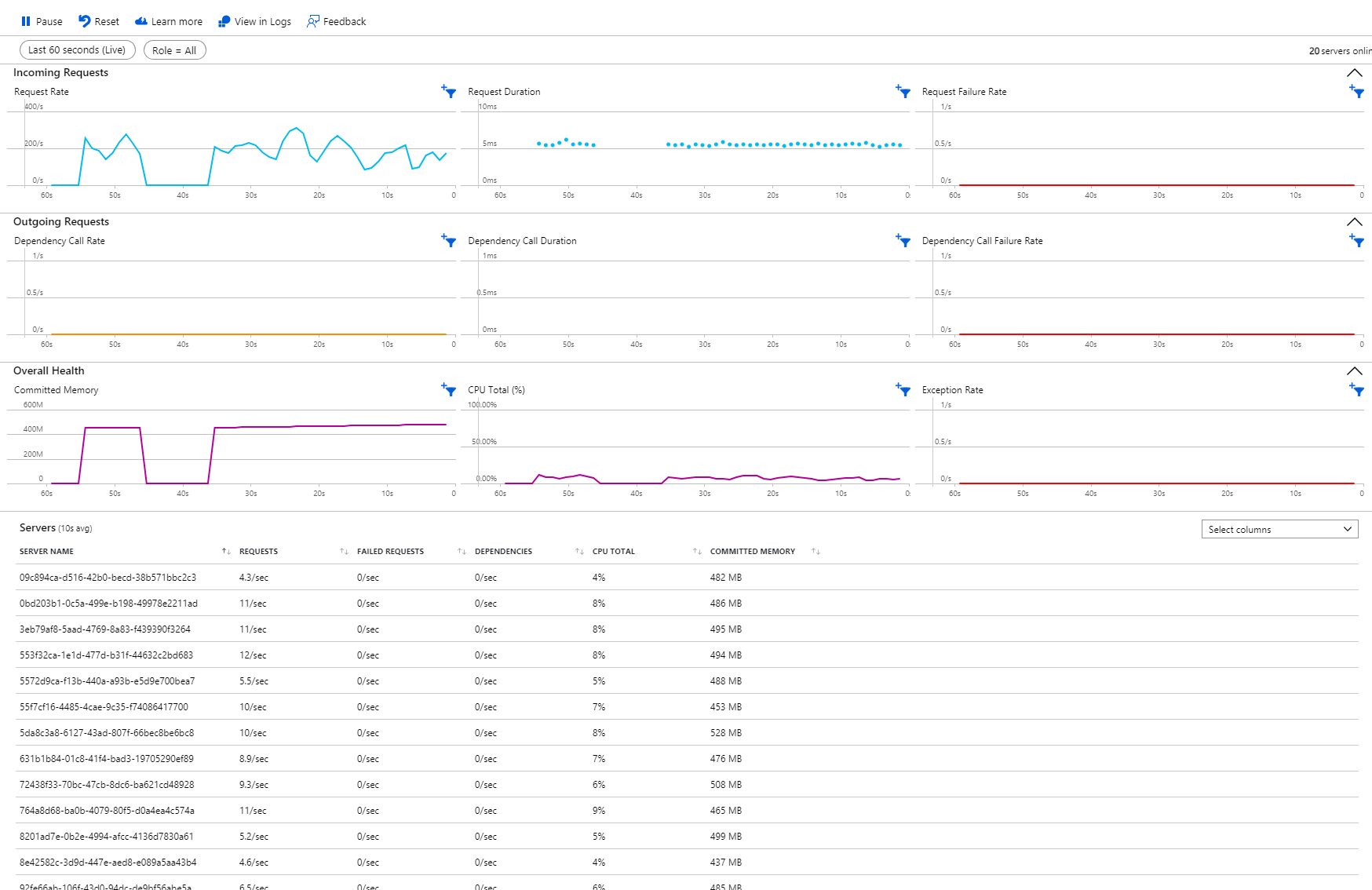Select server 09c894ca-d516-42b0-becd-38b571bbc2c3
Viewport: 1372px width, 890px height.
688,578
